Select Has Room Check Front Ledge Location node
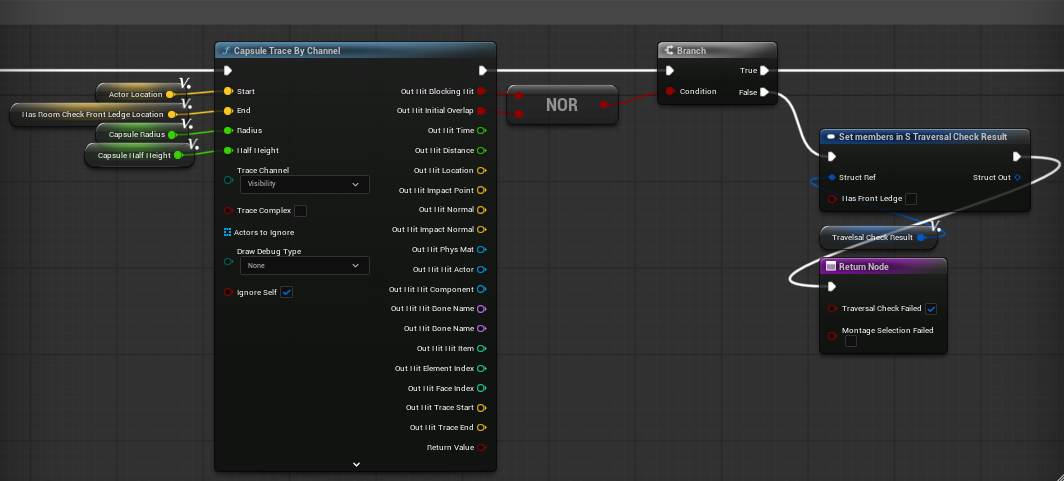 (98, 115)
